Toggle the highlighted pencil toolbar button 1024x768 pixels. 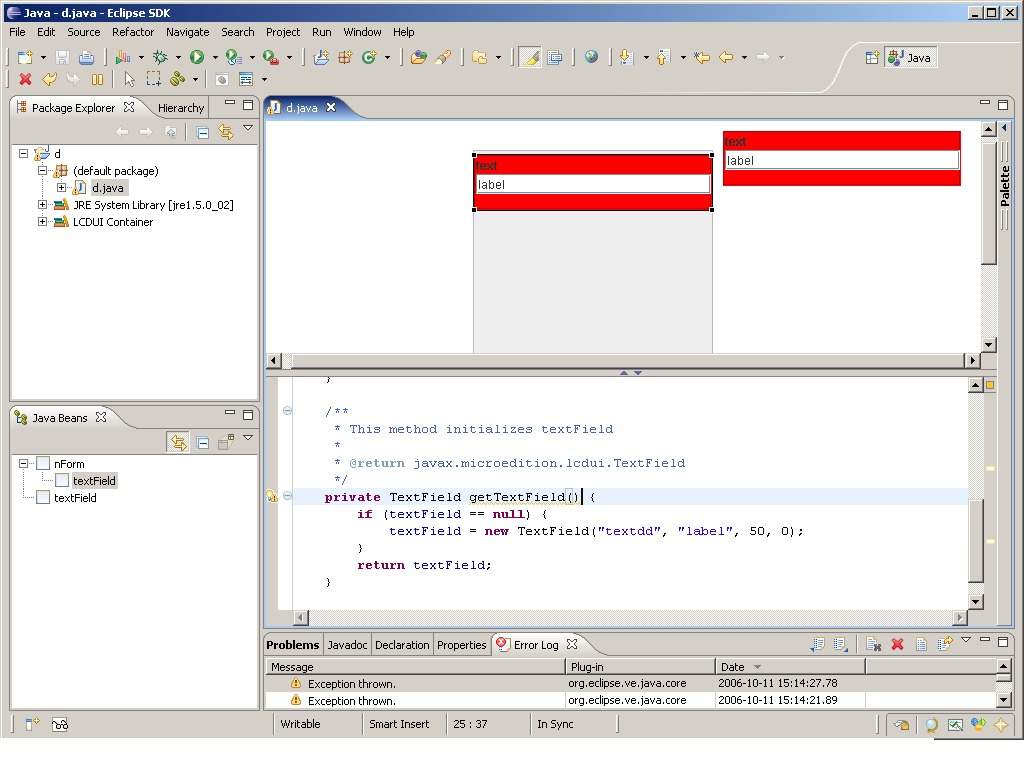[x=530, y=58]
